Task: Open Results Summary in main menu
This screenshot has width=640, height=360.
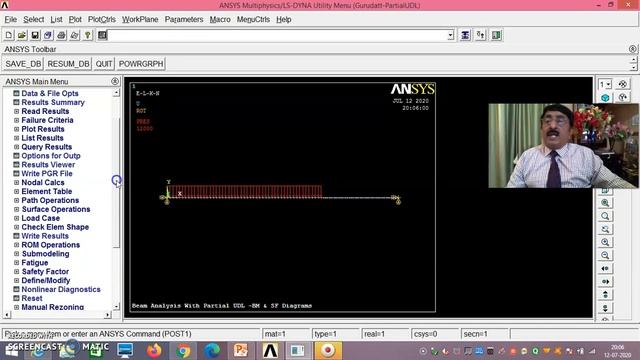Action: click(53, 102)
